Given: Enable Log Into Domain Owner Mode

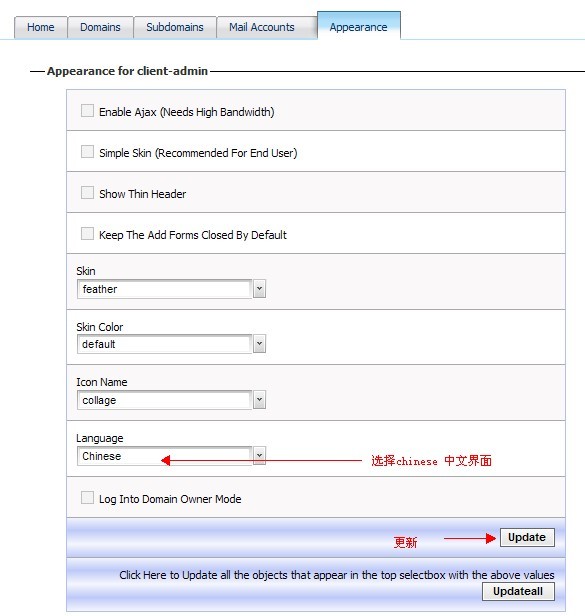Looking at the screenshot, I should tap(87, 498).
